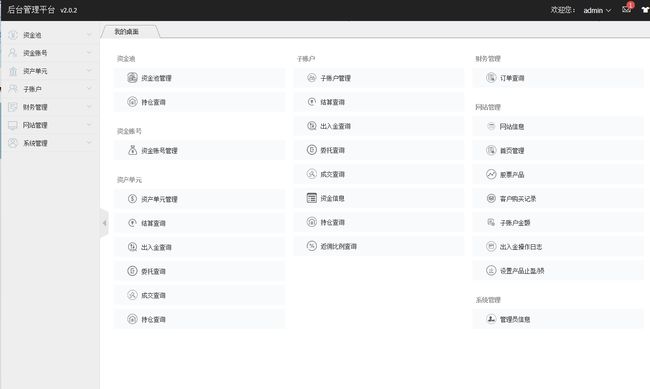
Task: Open 持仓查询 link in 子账户 section
Action: coord(332,222)
